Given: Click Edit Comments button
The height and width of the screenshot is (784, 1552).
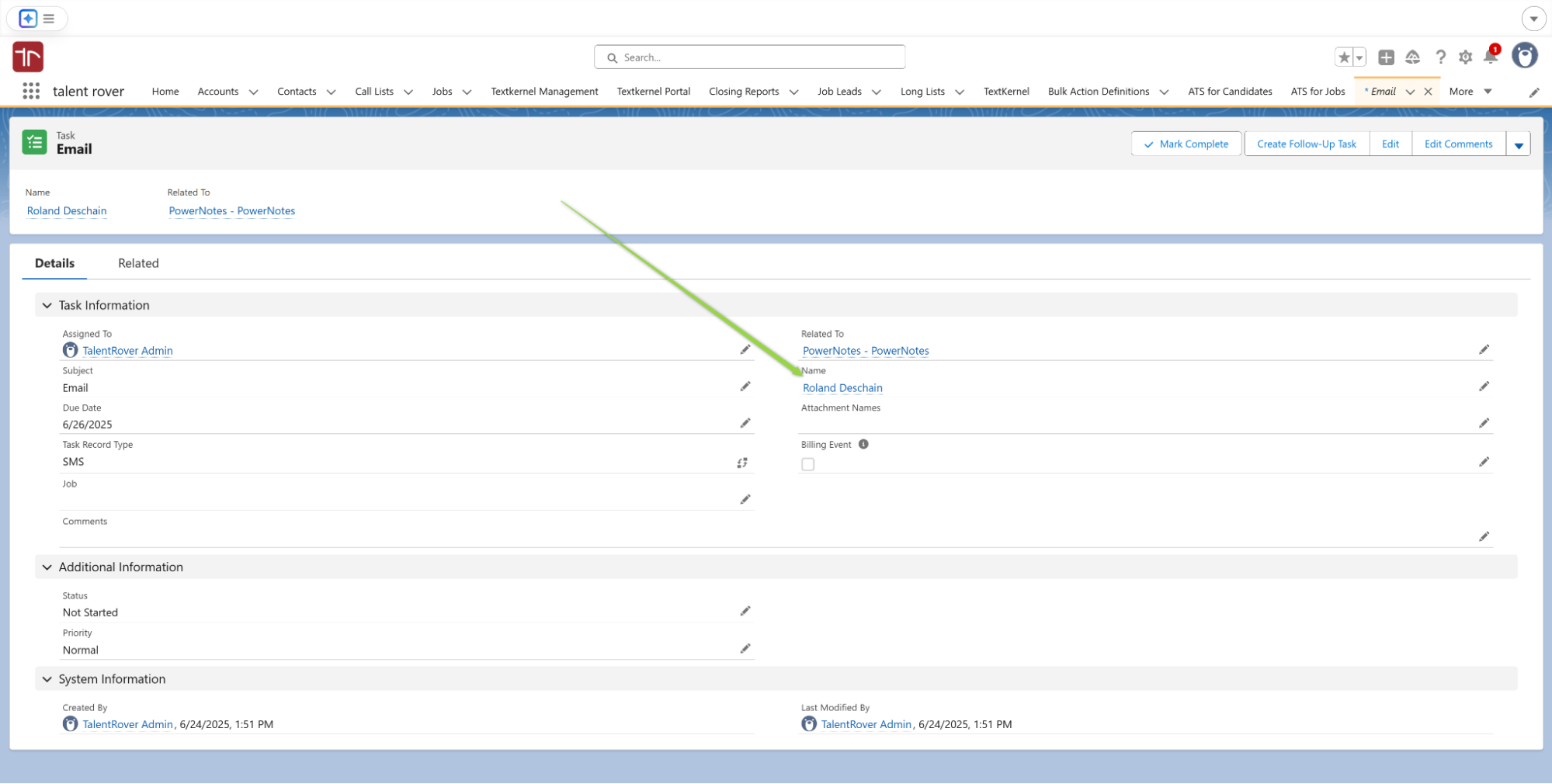Looking at the screenshot, I should coord(1458,144).
